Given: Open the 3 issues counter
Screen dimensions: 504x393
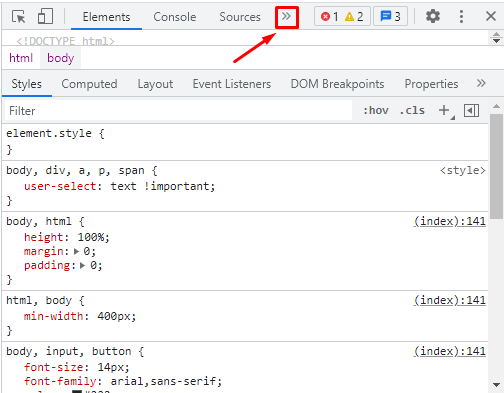Looking at the screenshot, I should click(390, 16).
